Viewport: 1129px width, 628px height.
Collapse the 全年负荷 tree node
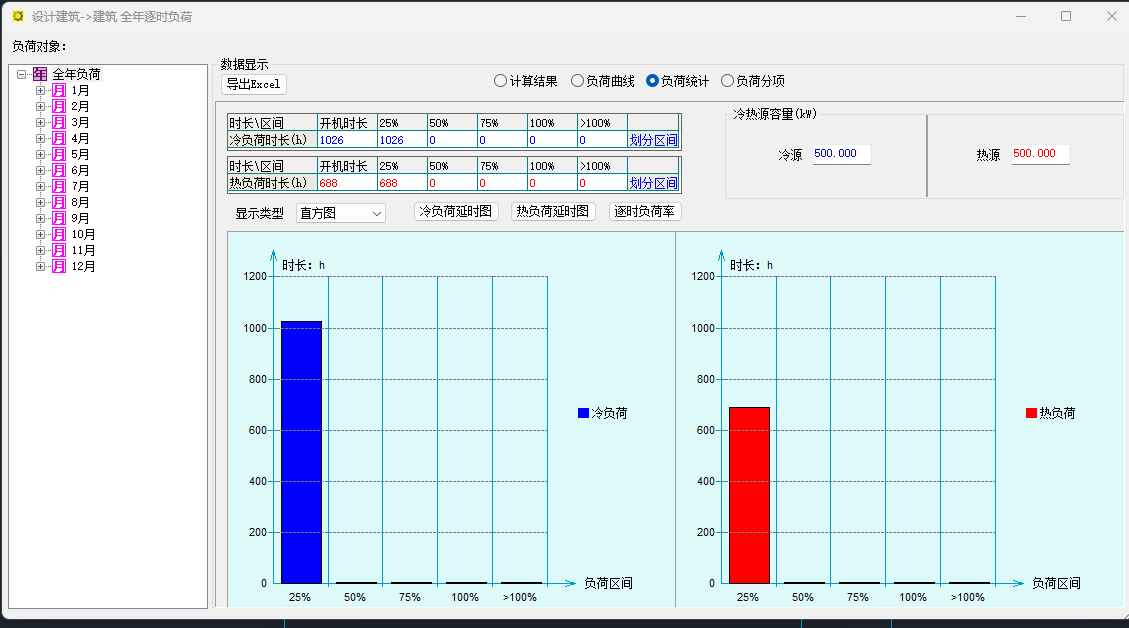pyautogui.click(x=21, y=74)
